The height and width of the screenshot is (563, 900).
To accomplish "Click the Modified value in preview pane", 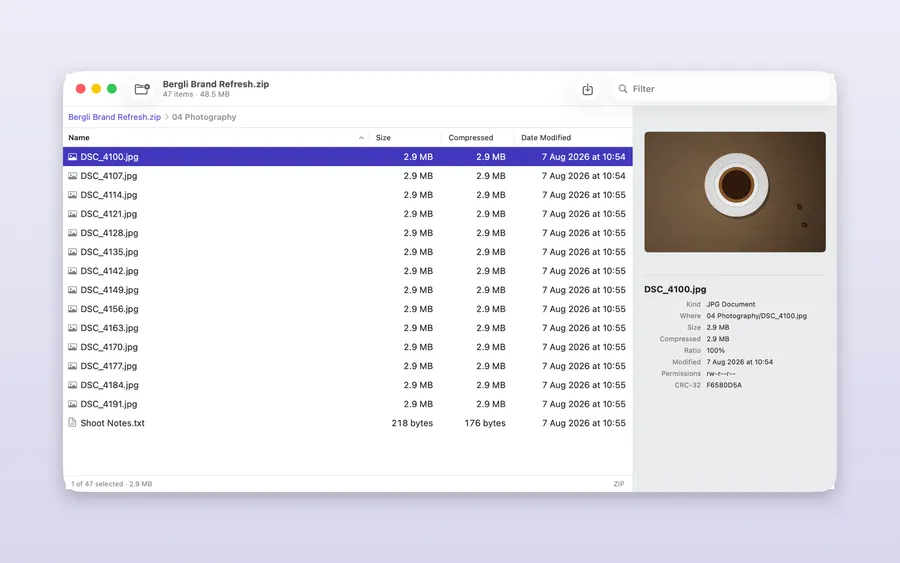I will pyautogui.click(x=740, y=362).
